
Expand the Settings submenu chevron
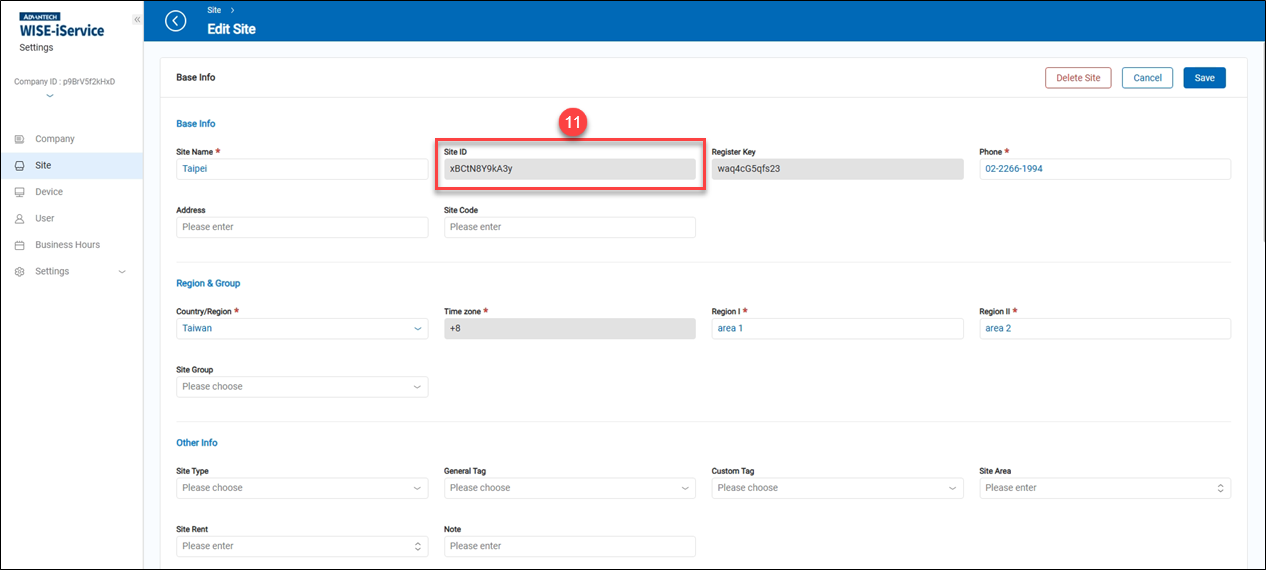tap(122, 272)
